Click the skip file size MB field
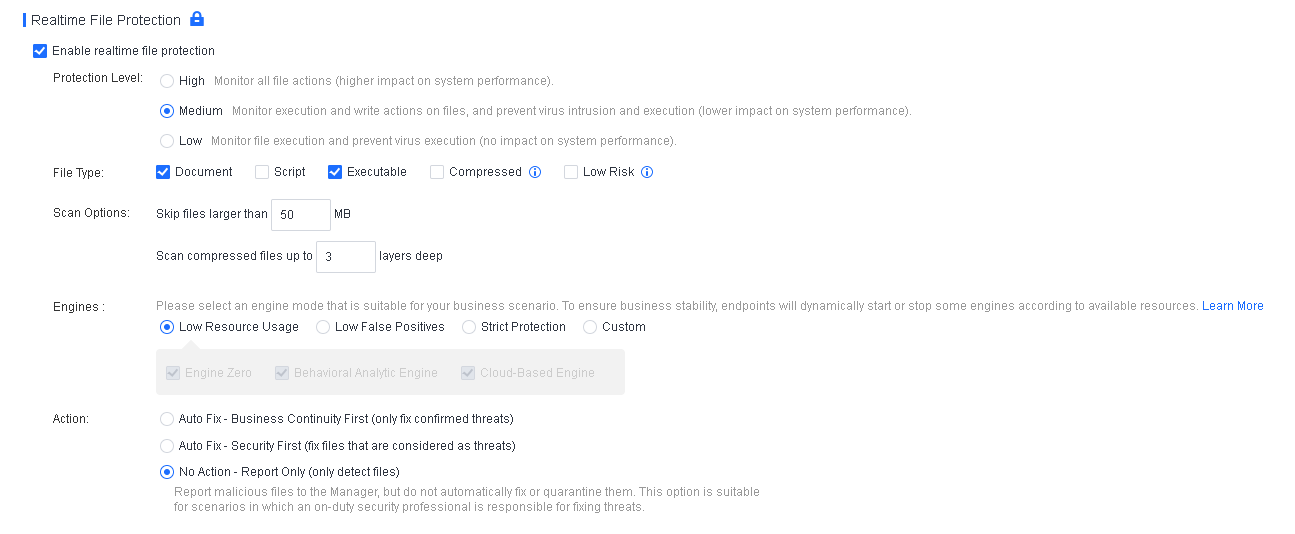This screenshot has height=534, width=1295. [x=300, y=215]
